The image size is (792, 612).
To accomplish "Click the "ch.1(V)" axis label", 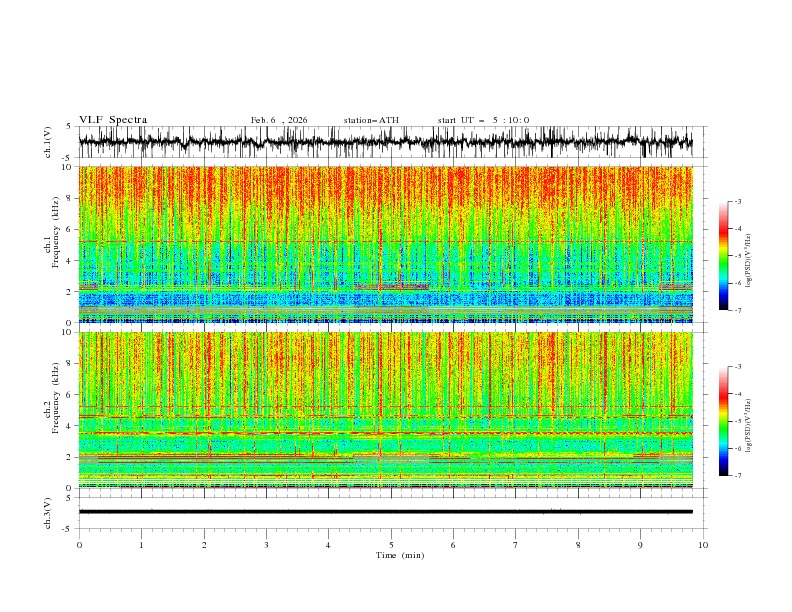I will point(48,142).
